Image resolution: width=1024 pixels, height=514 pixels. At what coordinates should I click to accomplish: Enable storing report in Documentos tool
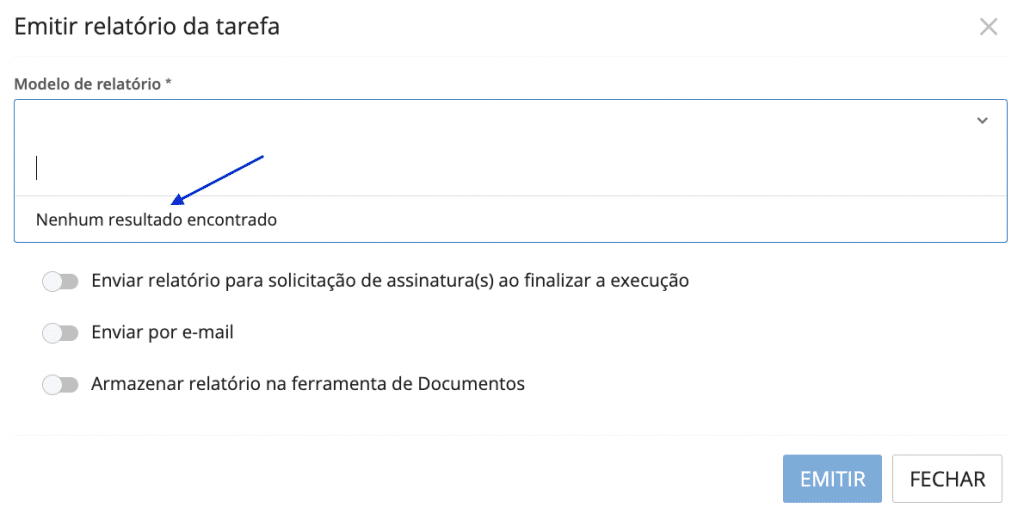tap(60, 384)
